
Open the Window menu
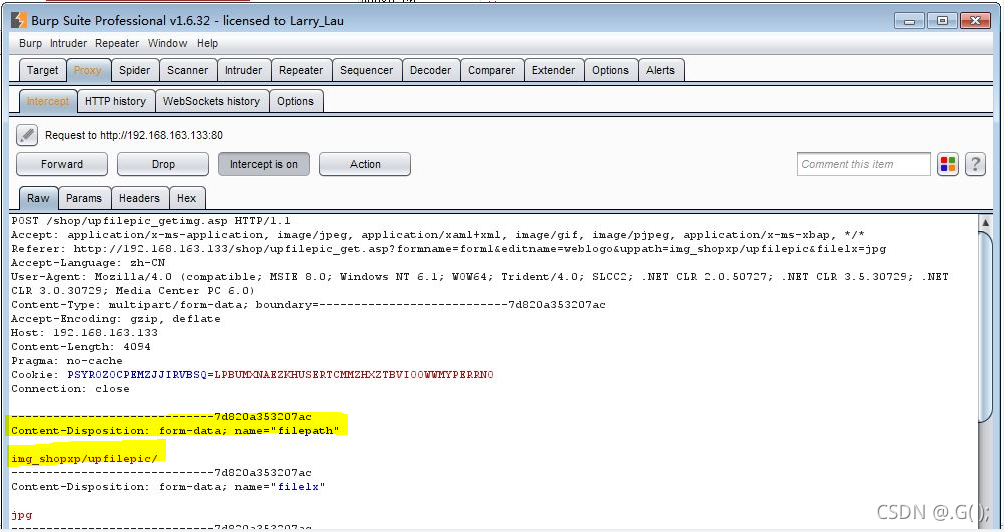[x=167, y=43]
